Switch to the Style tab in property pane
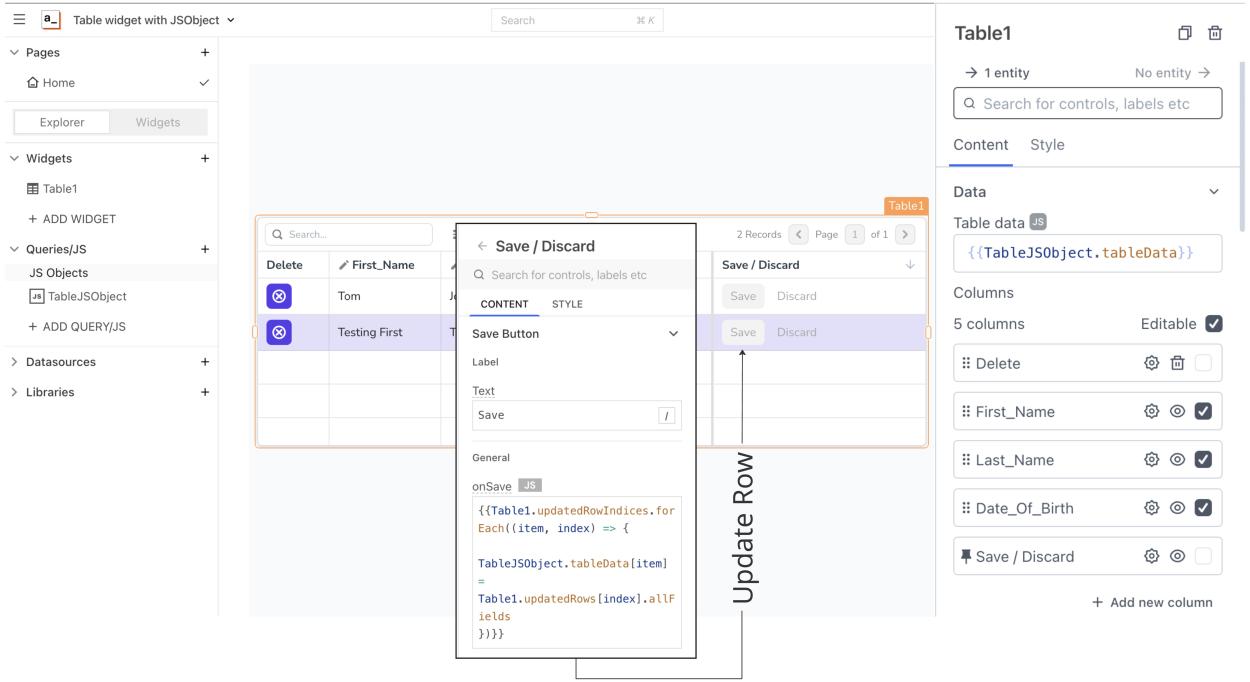 pos(1047,145)
